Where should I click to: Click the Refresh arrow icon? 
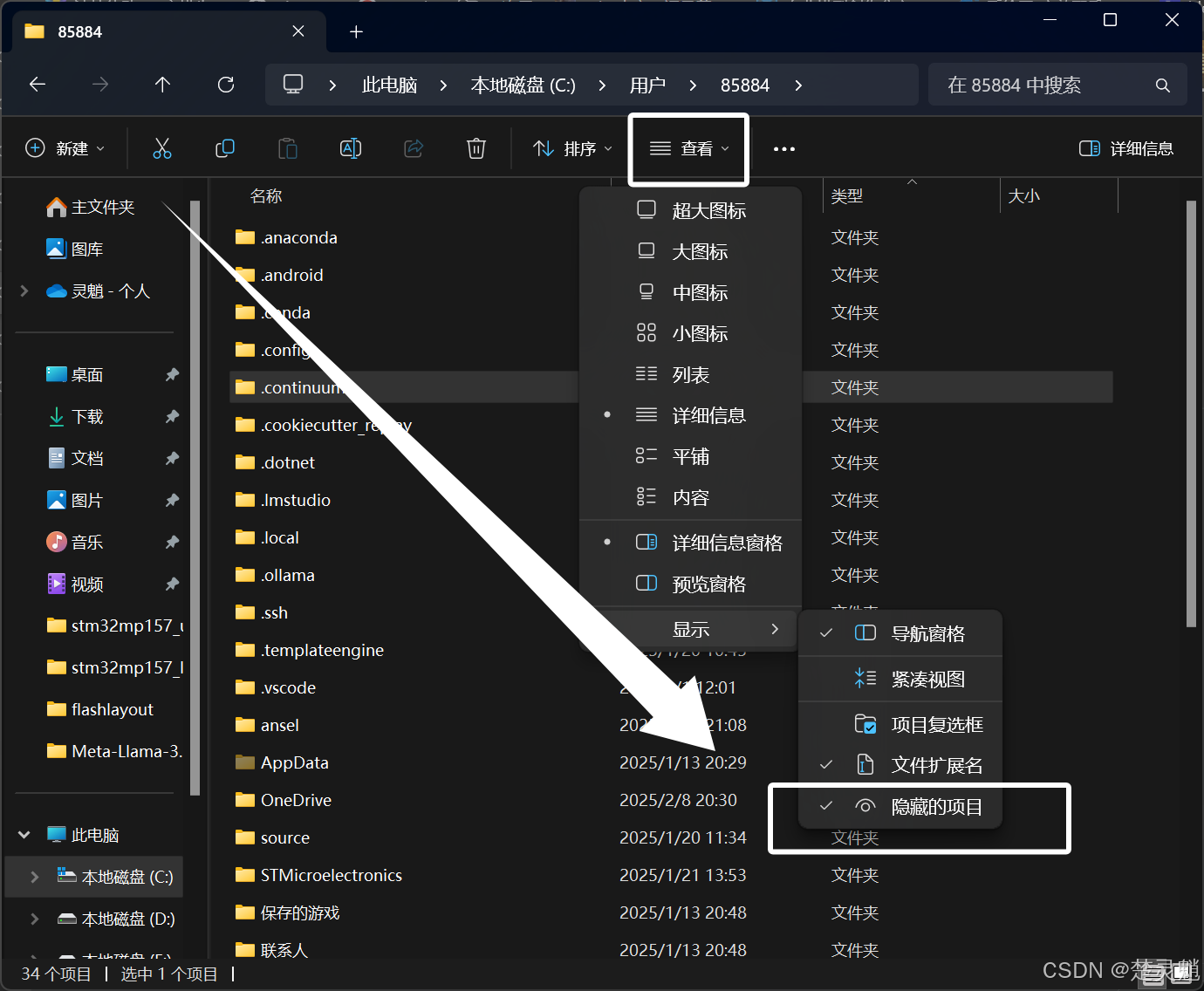(226, 85)
